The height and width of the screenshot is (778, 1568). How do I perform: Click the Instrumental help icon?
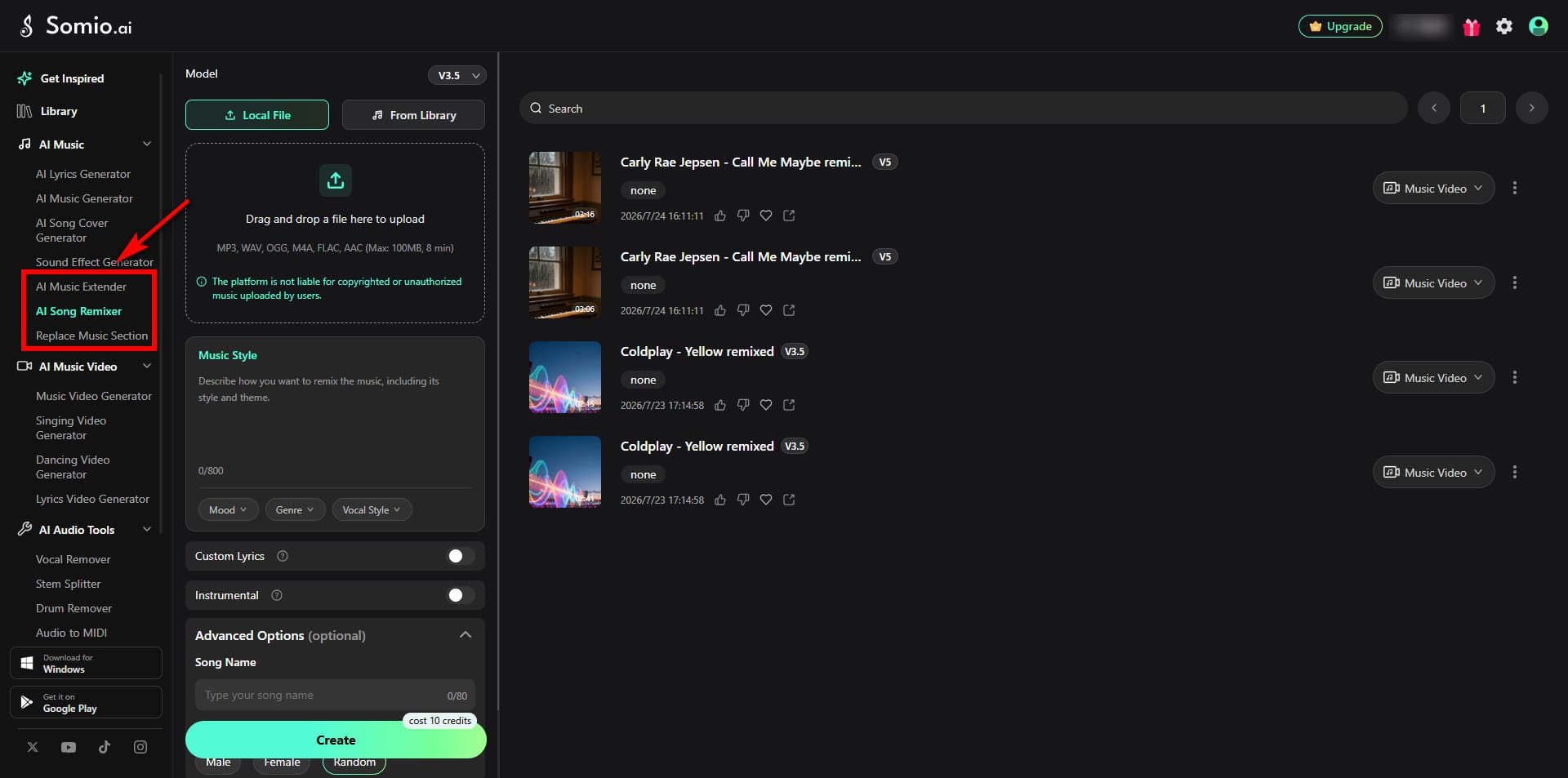click(277, 595)
